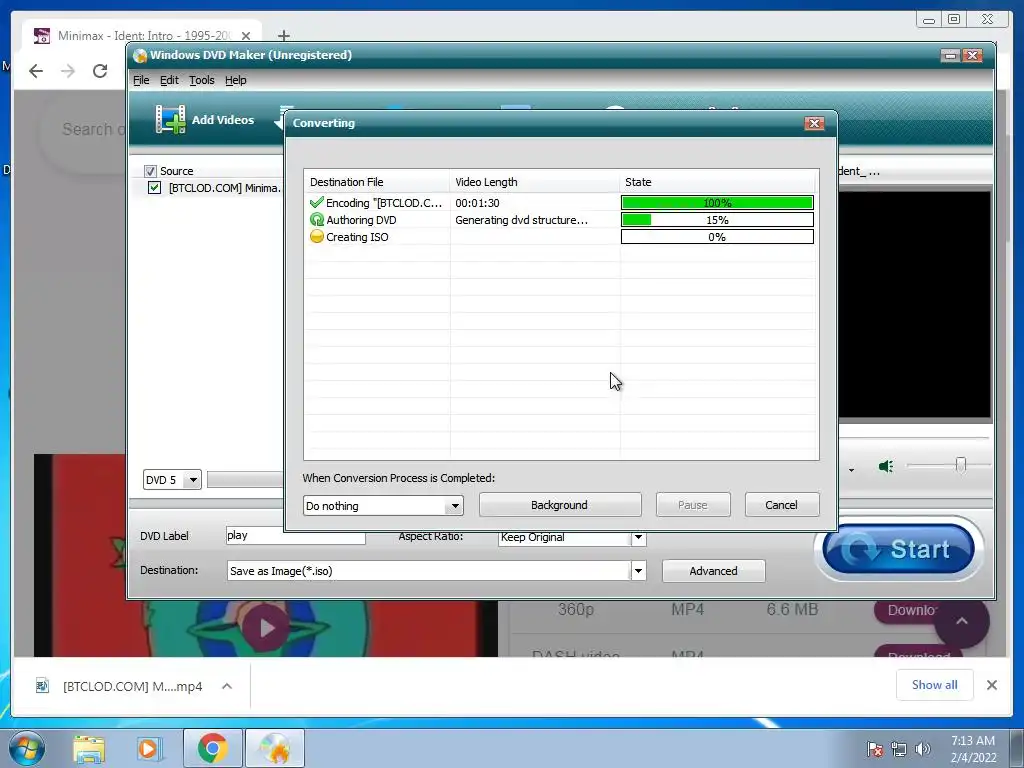Viewport: 1024px width, 768px height.
Task: Close the Minimax Ident Chrome tab
Action: point(246,36)
